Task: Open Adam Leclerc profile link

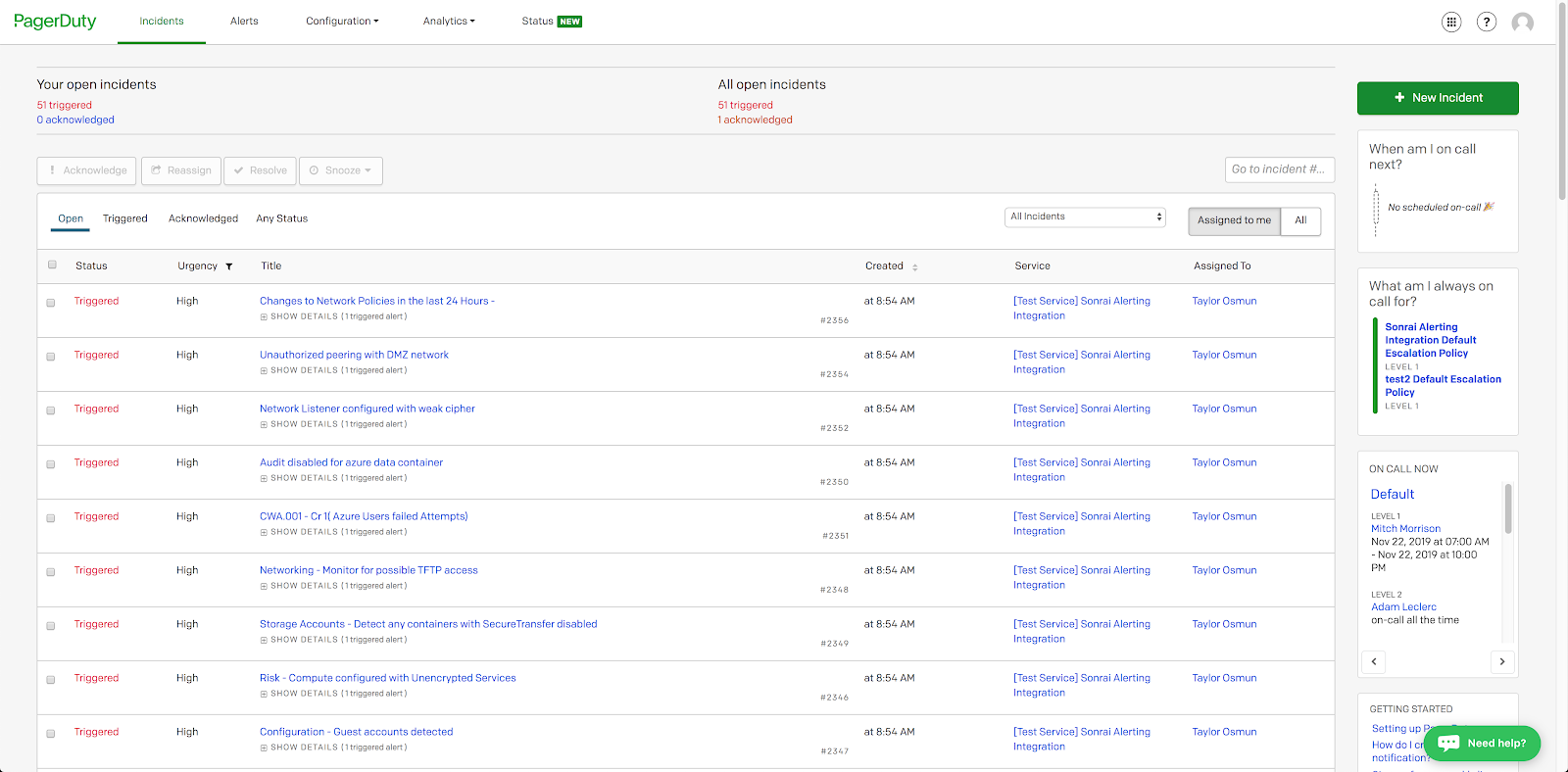Action: point(1403,607)
